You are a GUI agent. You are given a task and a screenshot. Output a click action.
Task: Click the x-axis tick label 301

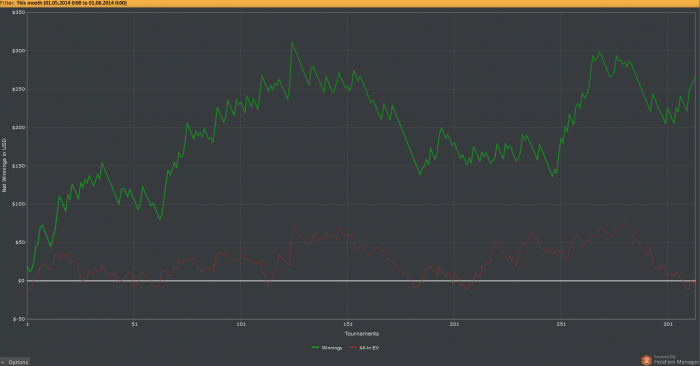pos(668,324)
